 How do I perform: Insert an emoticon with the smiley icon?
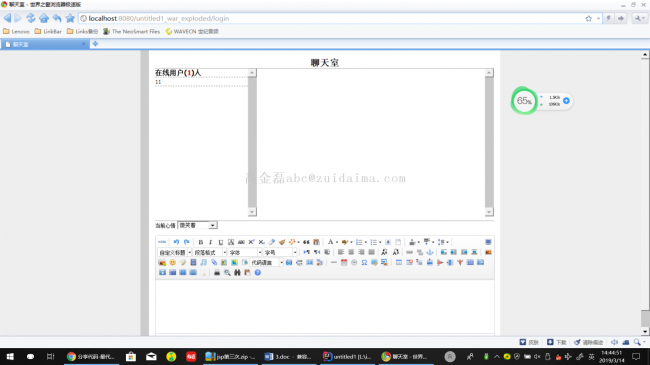172,263
